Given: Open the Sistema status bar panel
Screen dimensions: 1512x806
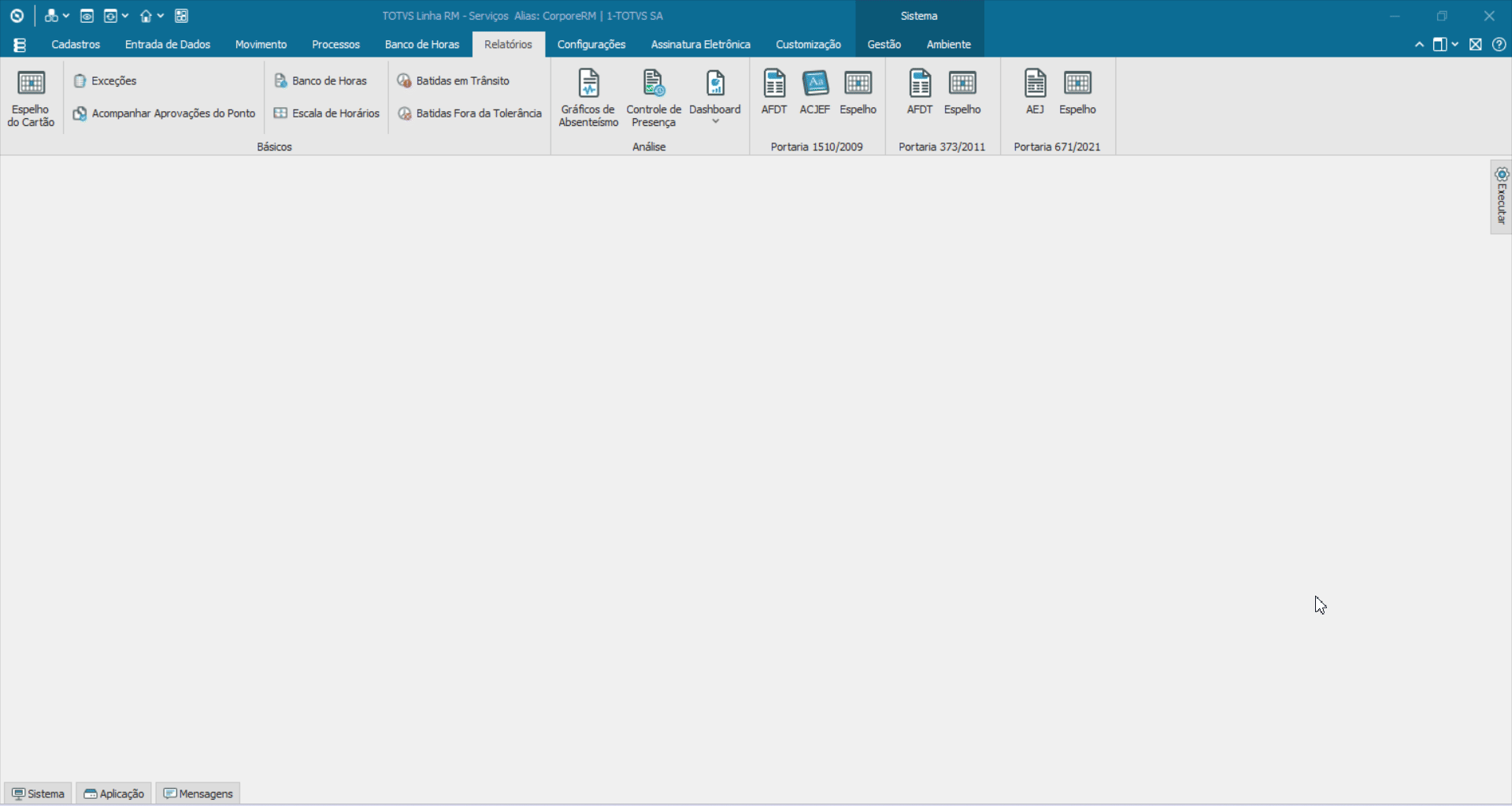Looking at the screenshot, I should 38,793.
